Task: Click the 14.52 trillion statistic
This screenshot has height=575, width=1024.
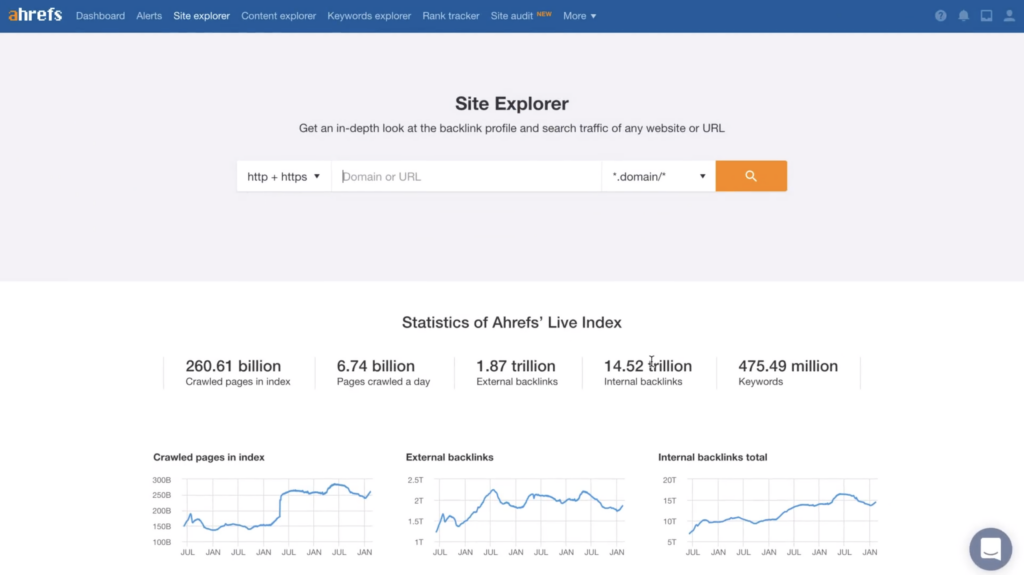Action: click(x=648, y=366)
